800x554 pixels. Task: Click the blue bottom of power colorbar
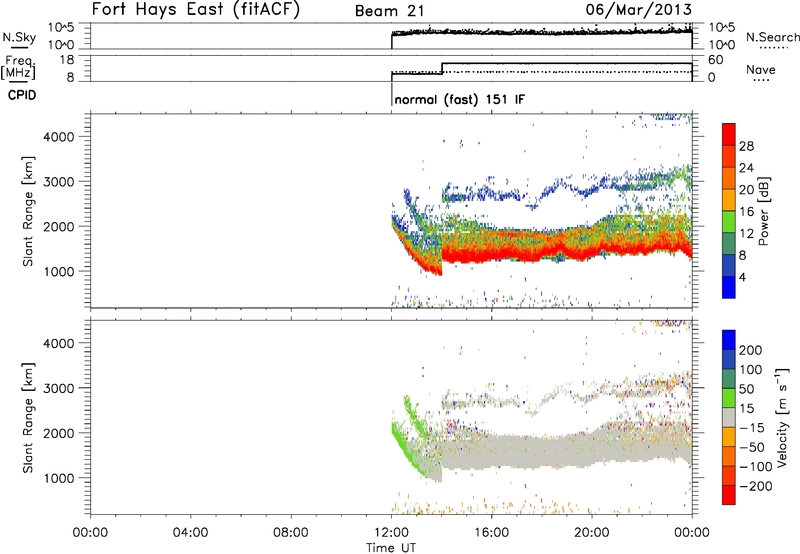tap(729, 287)
